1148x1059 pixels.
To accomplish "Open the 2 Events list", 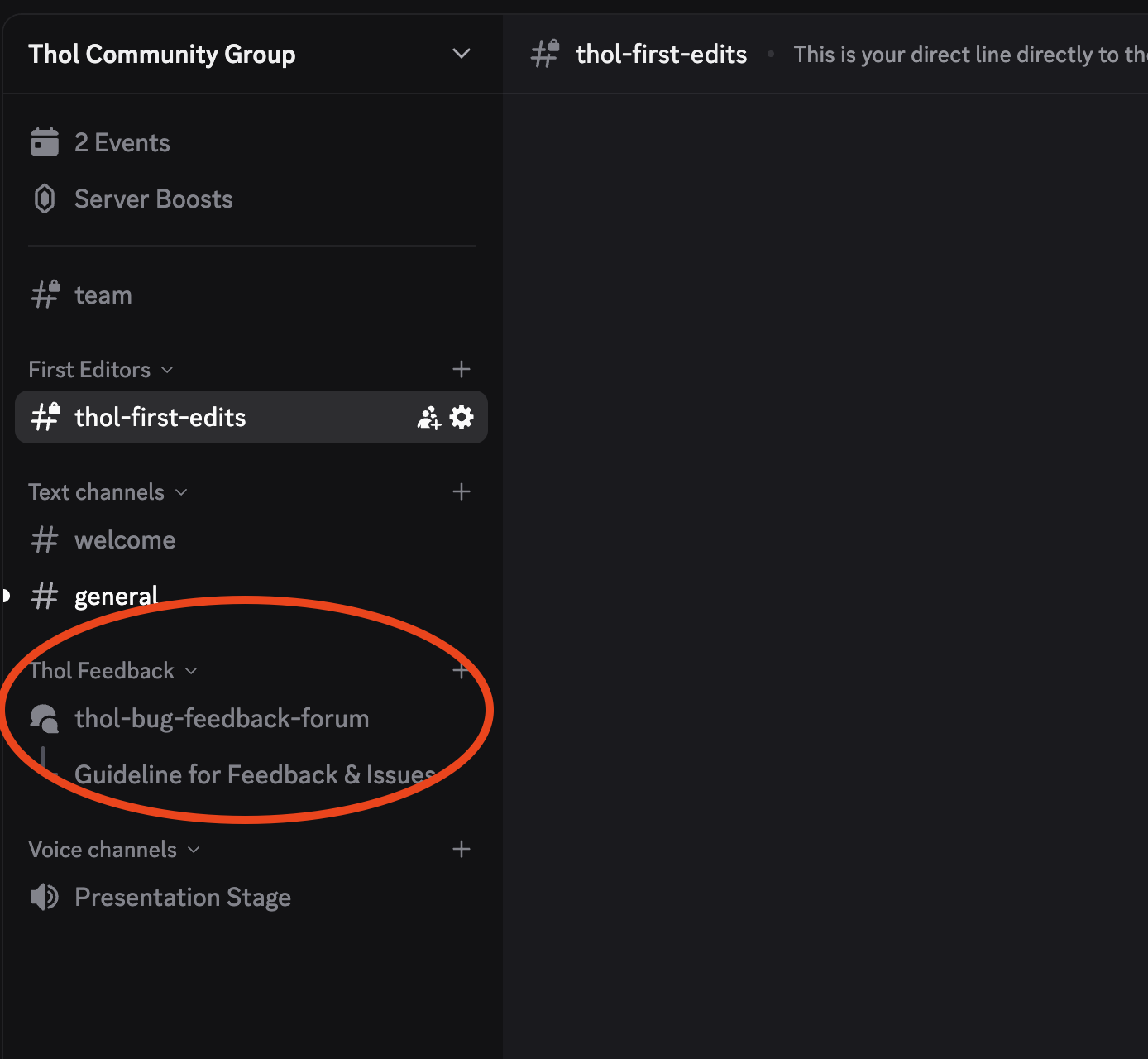I will click(122, 143).
